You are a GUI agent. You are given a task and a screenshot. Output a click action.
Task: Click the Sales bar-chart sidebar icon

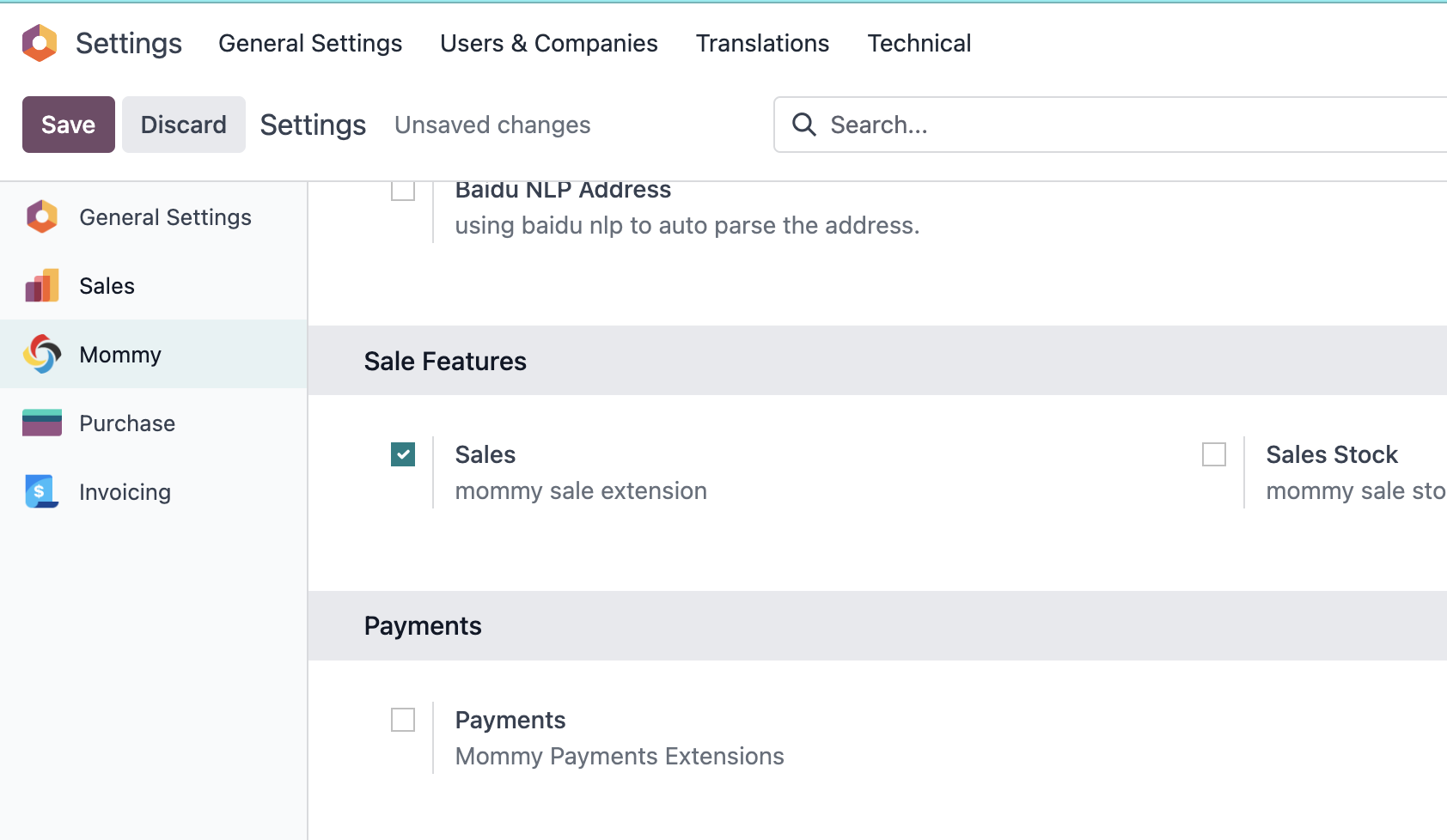point(42,285)
